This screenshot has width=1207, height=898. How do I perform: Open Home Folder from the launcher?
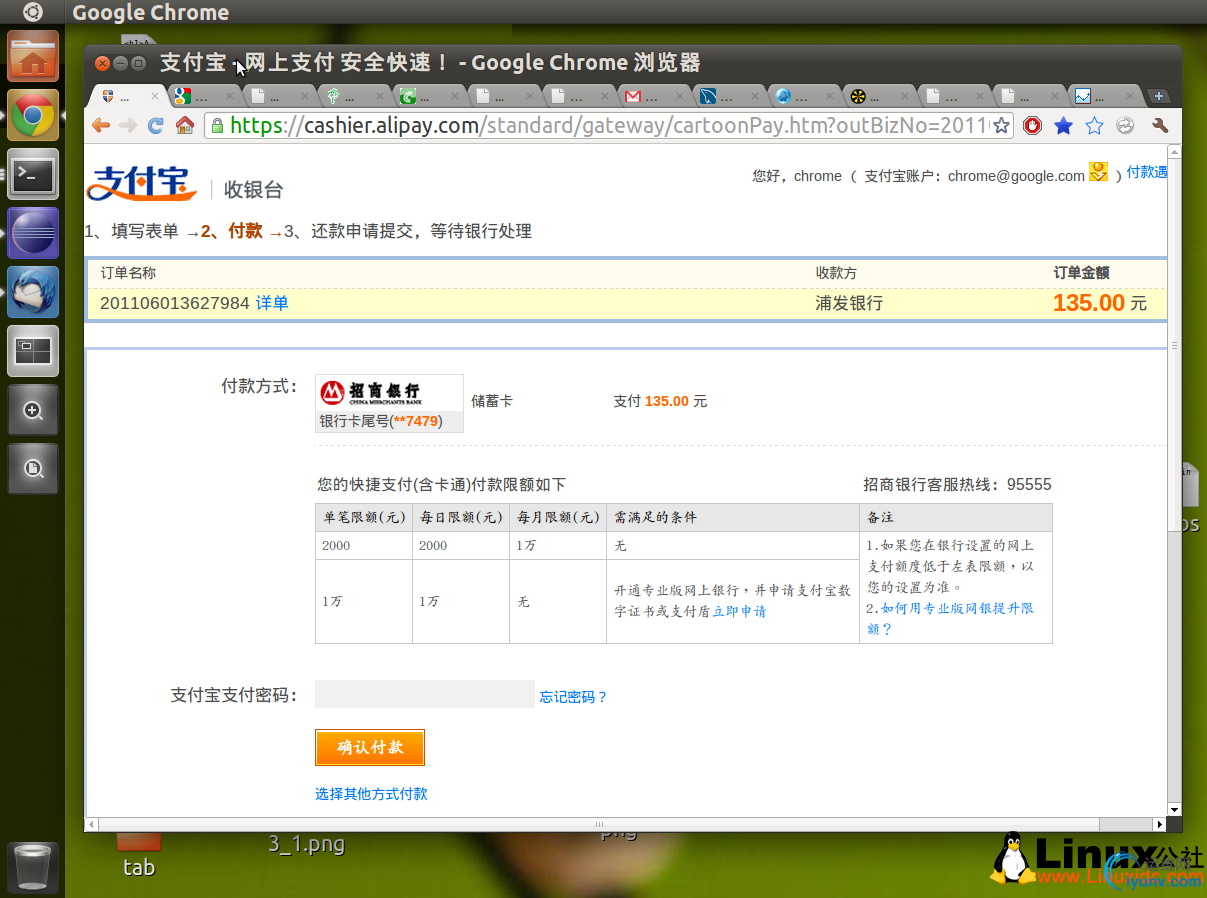pos(33,56)
